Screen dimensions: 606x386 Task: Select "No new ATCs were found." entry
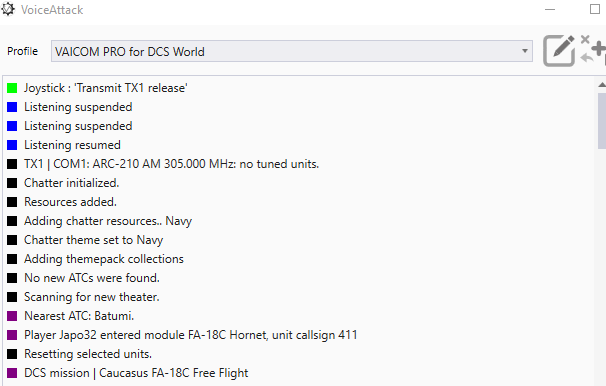(x=92, y=278)
